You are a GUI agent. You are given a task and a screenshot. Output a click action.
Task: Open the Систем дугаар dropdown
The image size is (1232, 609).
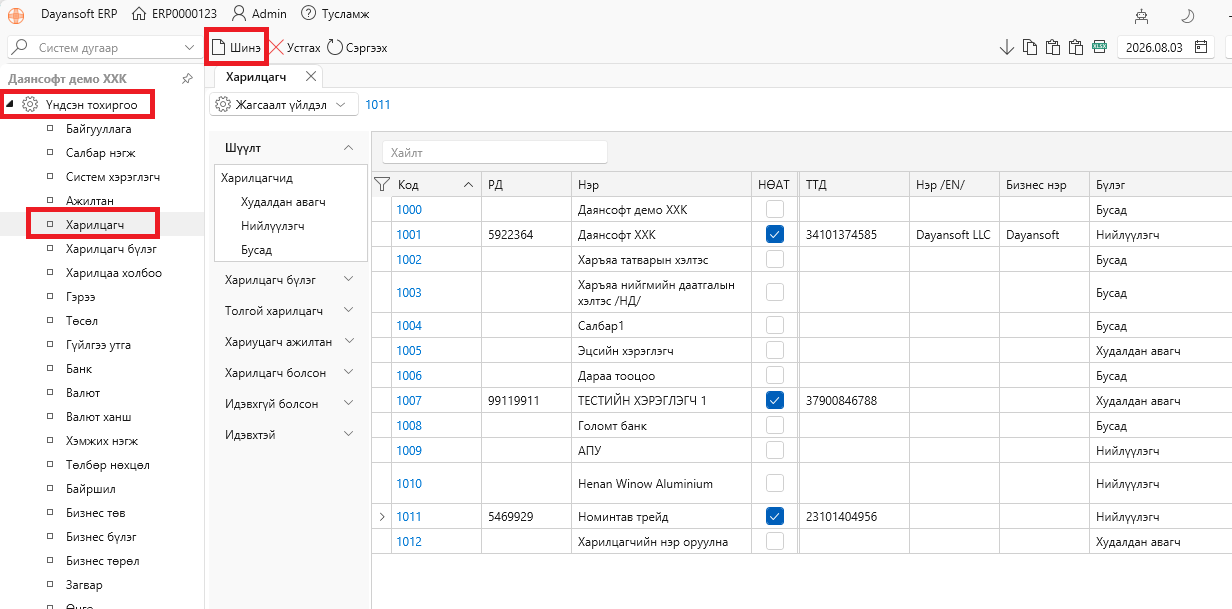coord(190,47)
